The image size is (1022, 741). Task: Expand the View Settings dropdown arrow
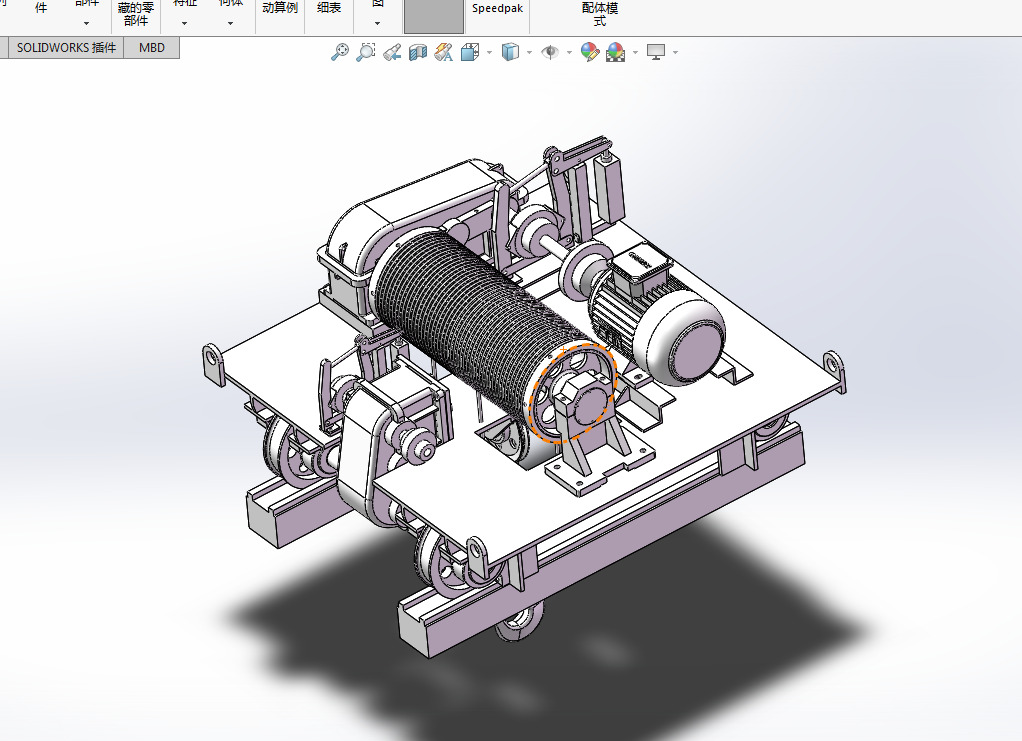click(x=675, y=52)
